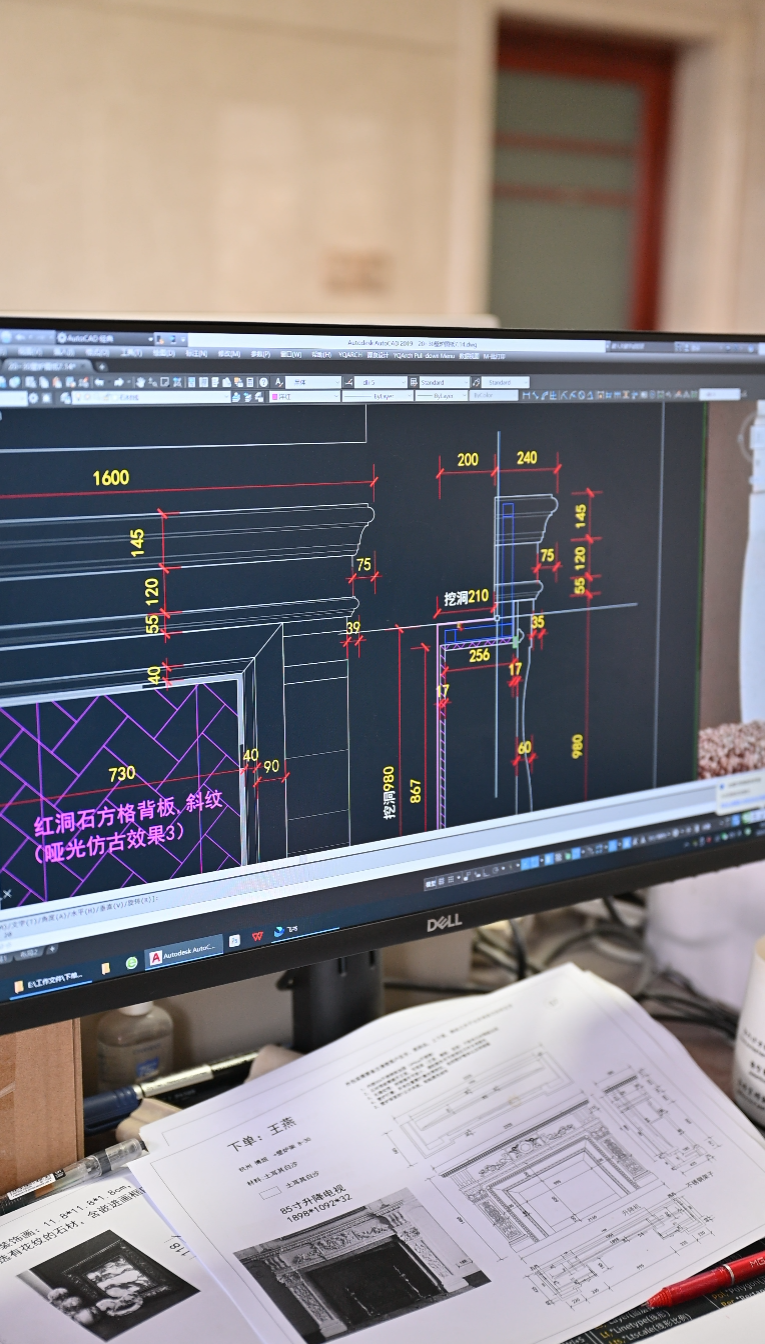This screenshot has height=1344, width=765.
Task: Switch to the open drawing file tab
Action: (46, 367)
